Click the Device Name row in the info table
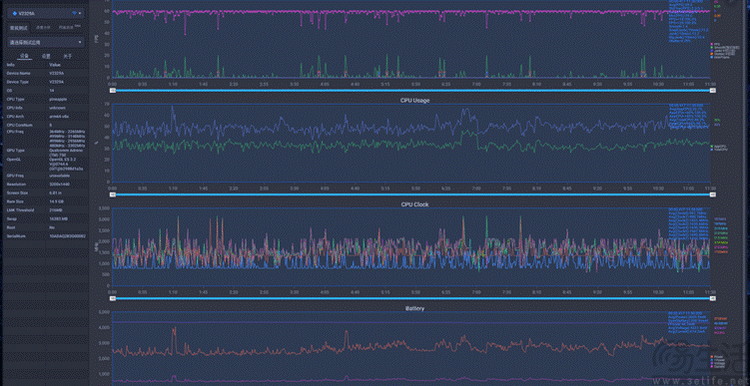750x386 pixels. click(46, 73)
